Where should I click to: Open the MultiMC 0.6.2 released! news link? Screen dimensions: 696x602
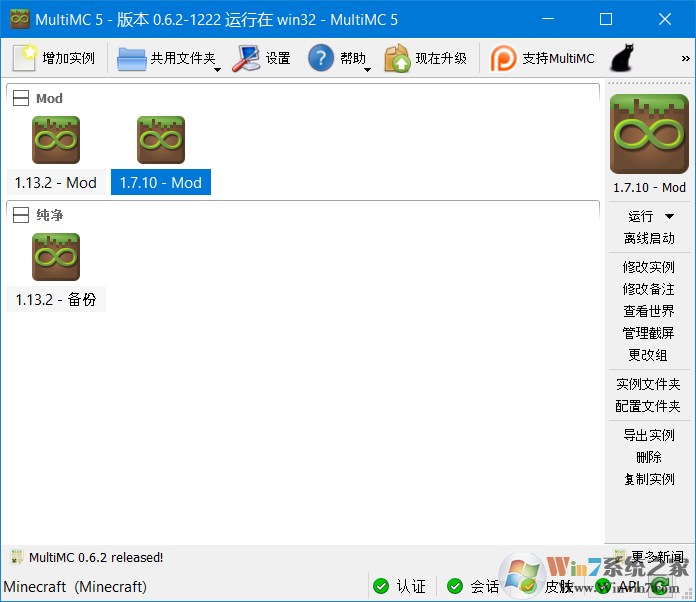(96, 557)
